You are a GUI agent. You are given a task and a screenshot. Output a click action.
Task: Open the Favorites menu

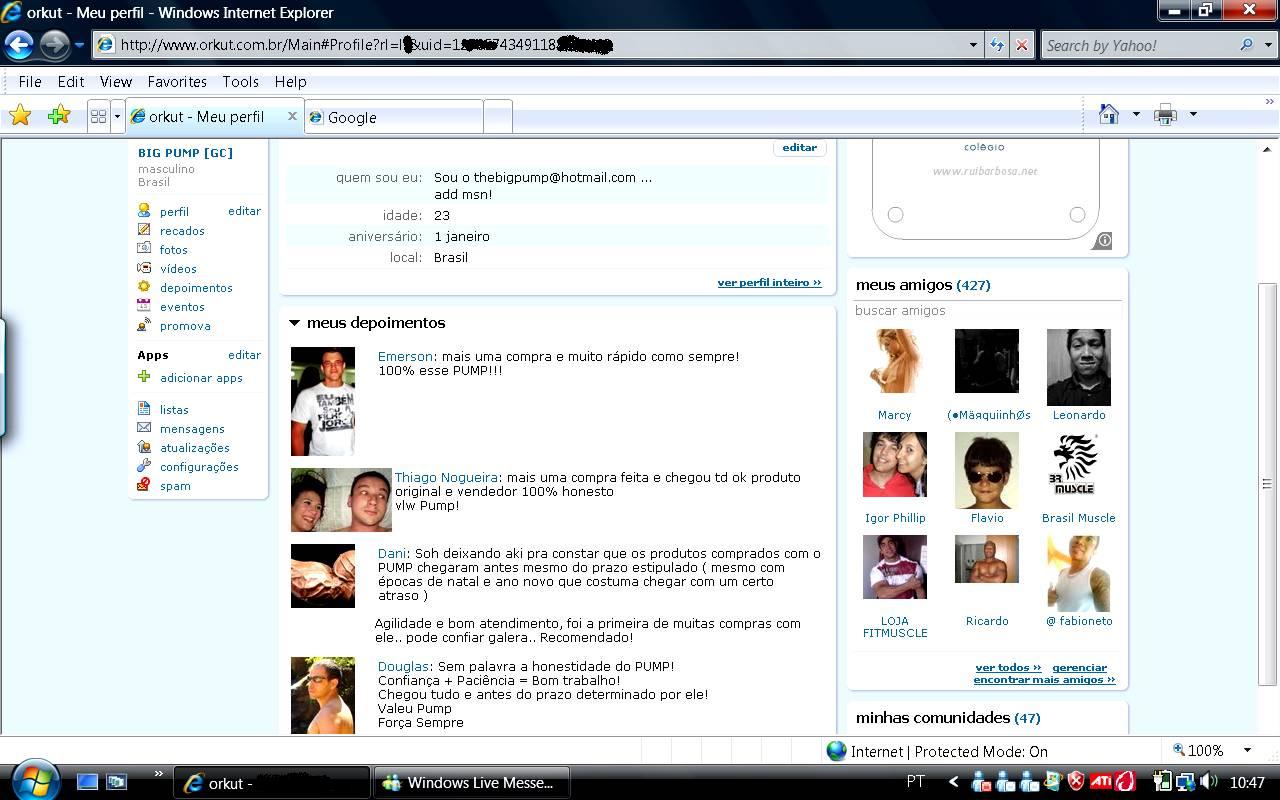177,82
